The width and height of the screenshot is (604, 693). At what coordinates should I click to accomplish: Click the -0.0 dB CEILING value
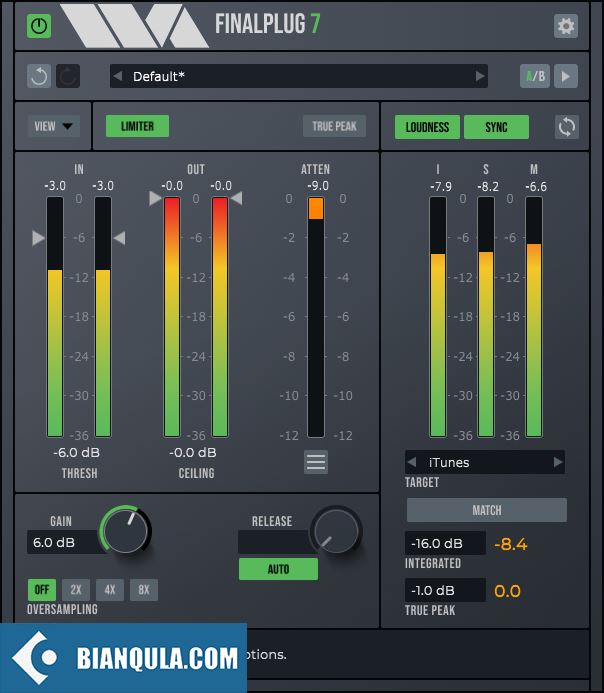[x=193, y=453]
